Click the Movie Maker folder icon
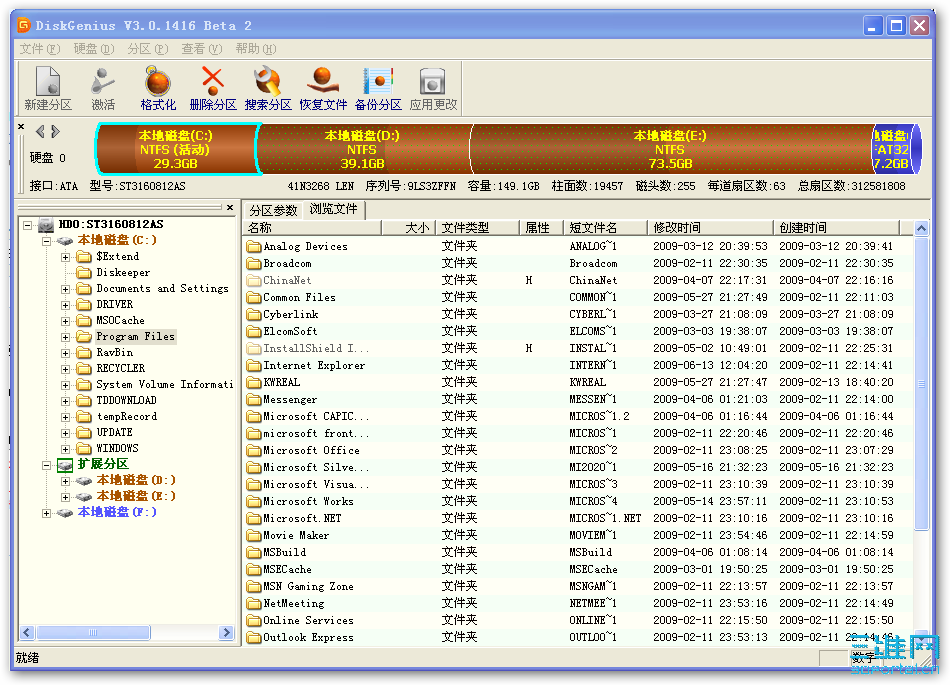Viewport: 950px width, 685px height. click(253, 535)
